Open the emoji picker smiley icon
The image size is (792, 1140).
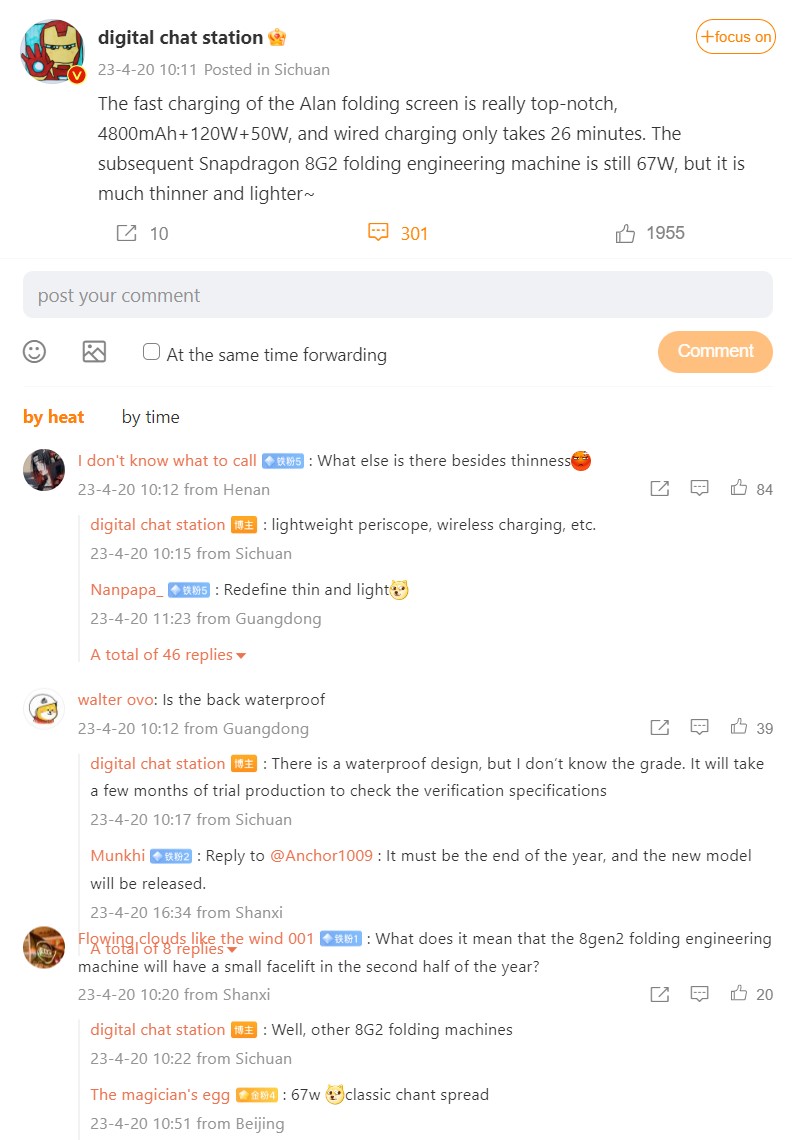click(x=34, y=351)
